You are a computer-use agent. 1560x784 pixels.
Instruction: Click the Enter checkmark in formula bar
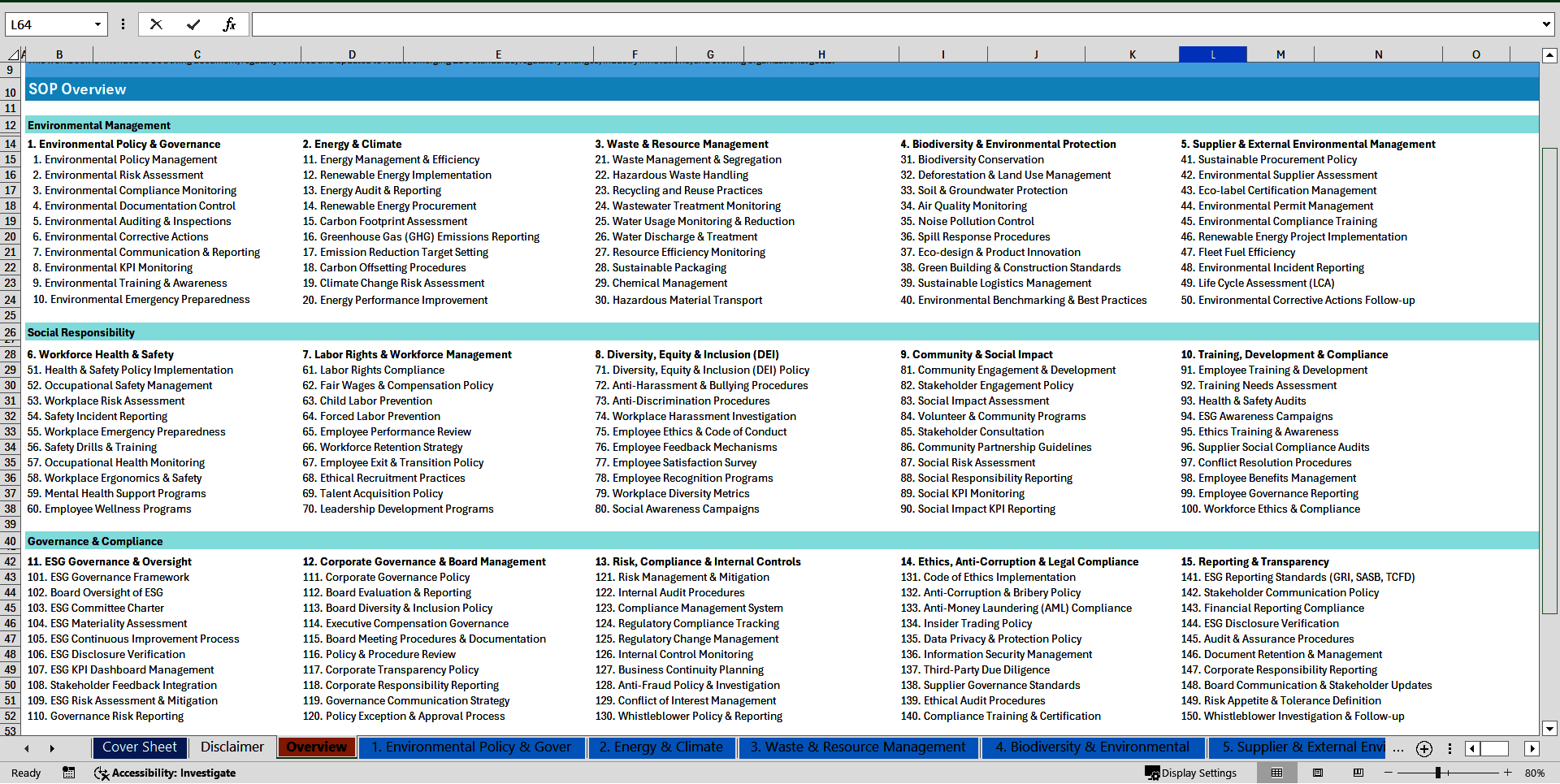coord(193,24)
